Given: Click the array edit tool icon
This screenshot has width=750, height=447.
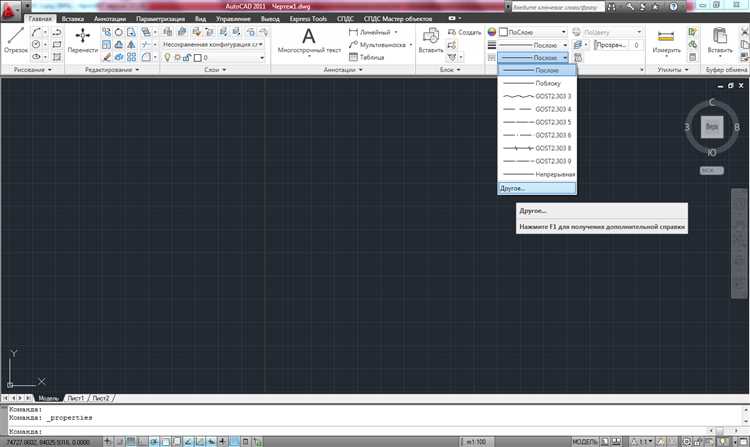Looking at the screenshot, I should pos(132,57).
